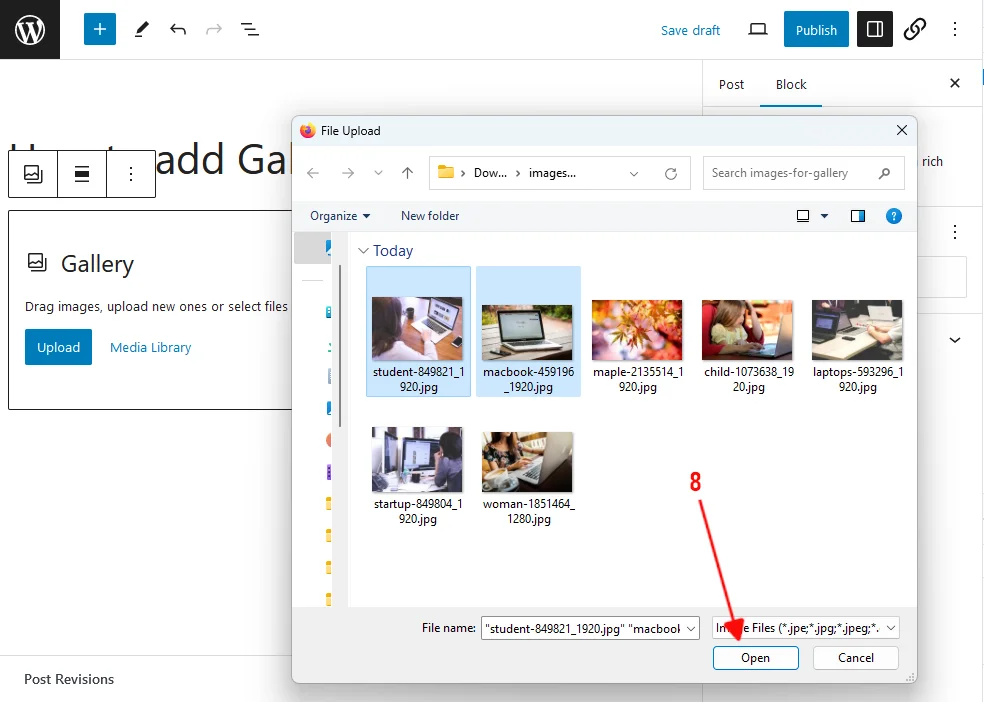
Task: Click the WordPress logo icon
Action: tap(30, 30)
